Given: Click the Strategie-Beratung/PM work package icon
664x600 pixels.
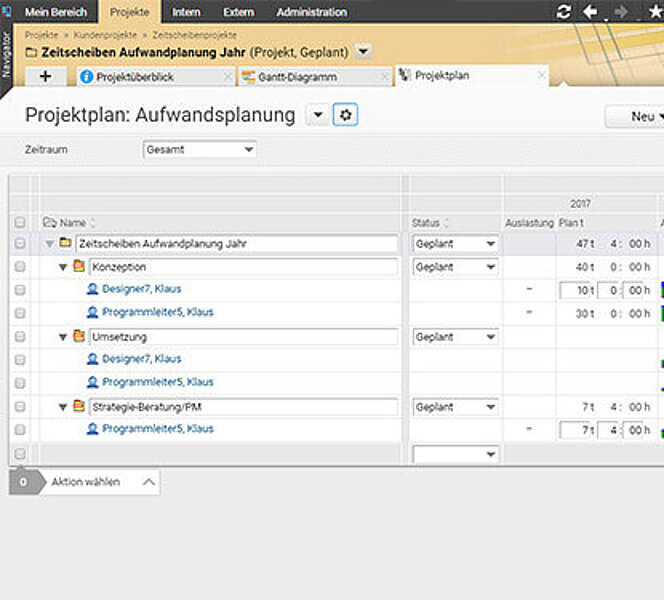Looking at the screenshot, I should point(79,406).
